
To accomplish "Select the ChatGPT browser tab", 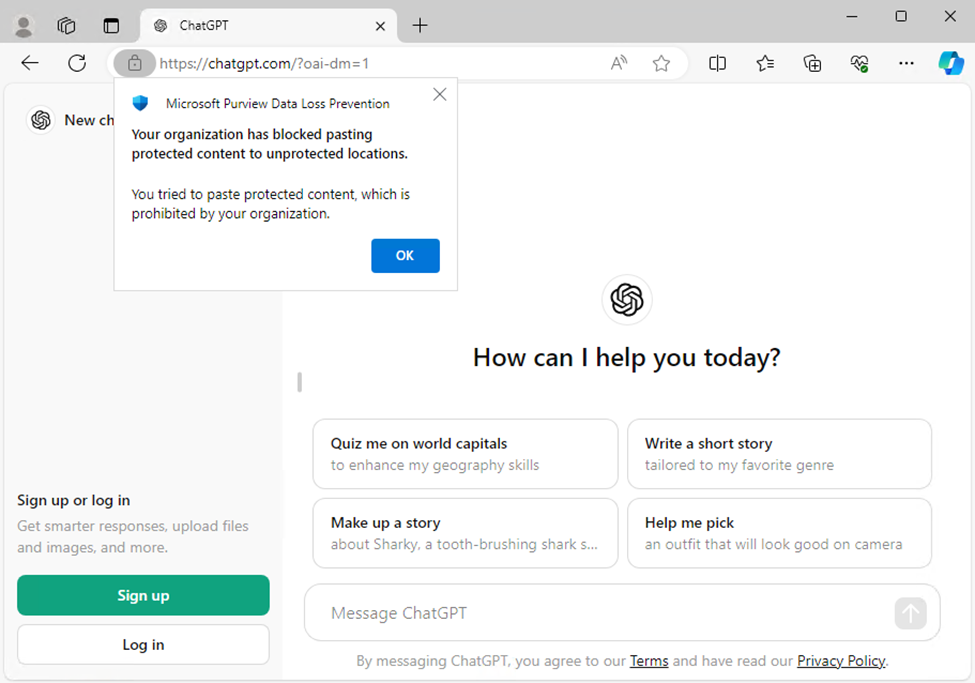I will [269, 26].
